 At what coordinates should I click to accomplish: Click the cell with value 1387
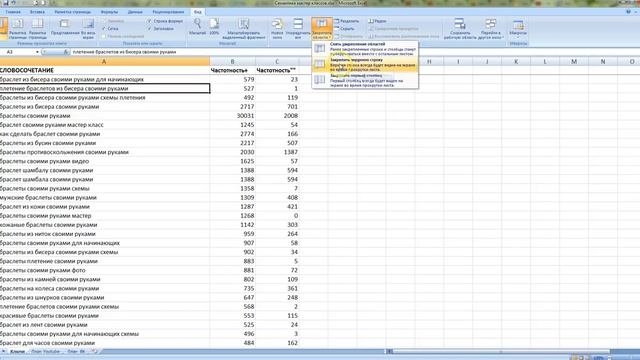click(277, 152)
